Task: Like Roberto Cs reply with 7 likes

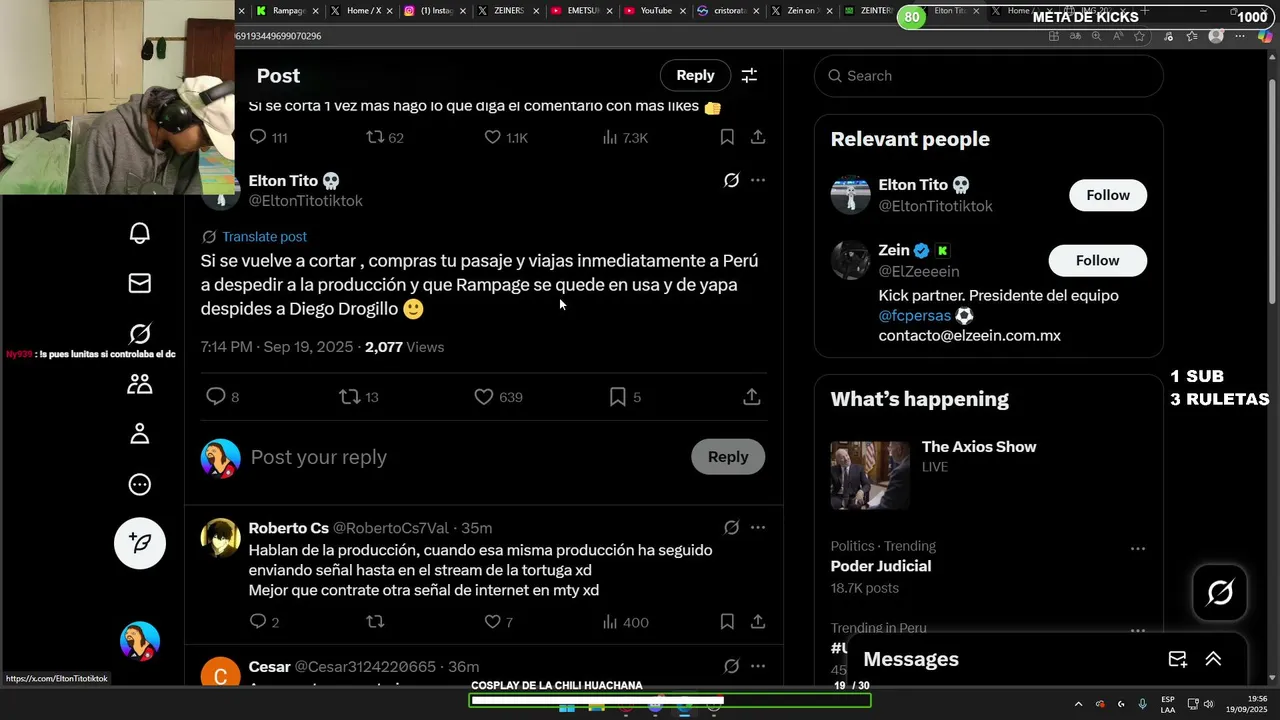Action: [498, 622]
